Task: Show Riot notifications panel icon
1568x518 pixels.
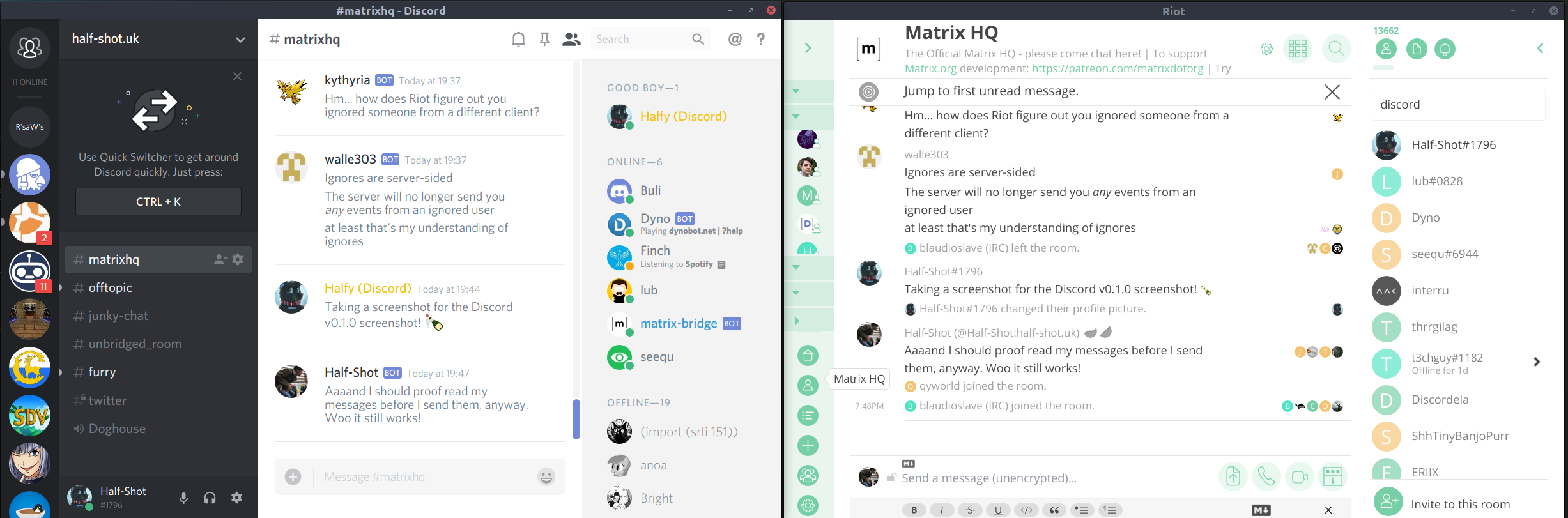Action: point(1445,49)
